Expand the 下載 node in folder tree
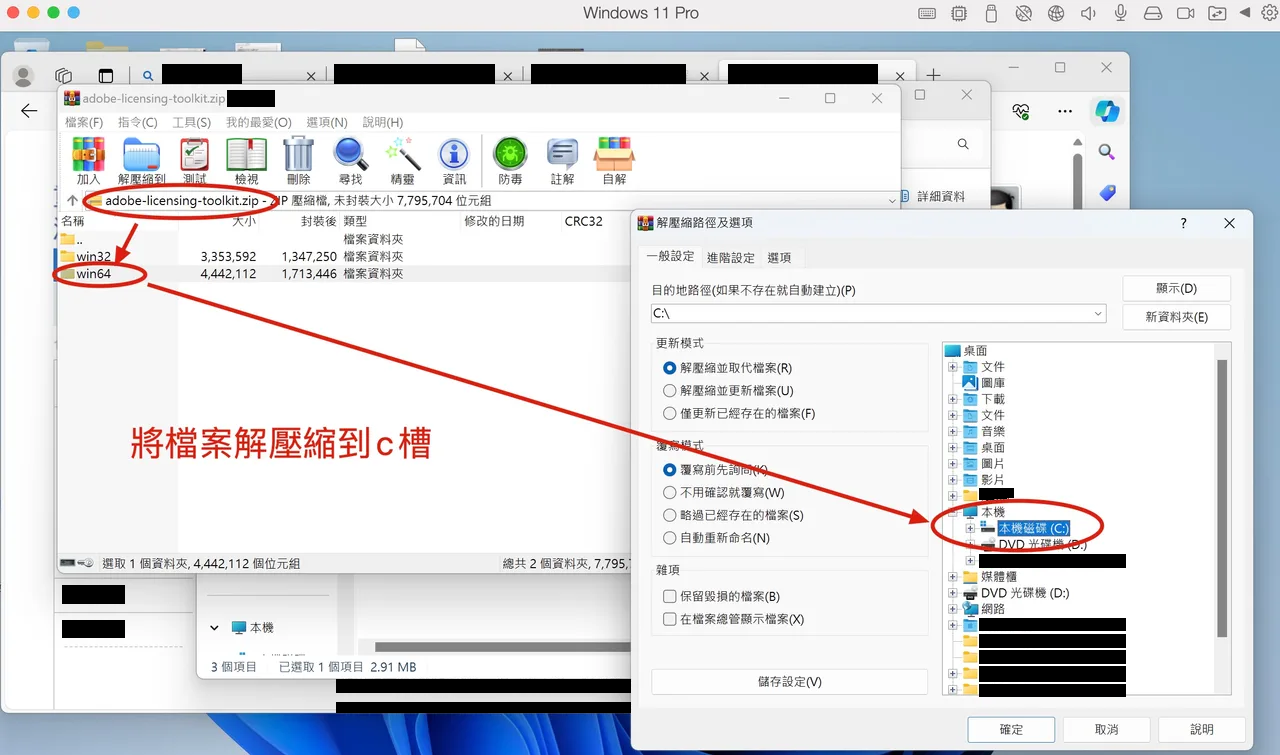 [952, 399]
